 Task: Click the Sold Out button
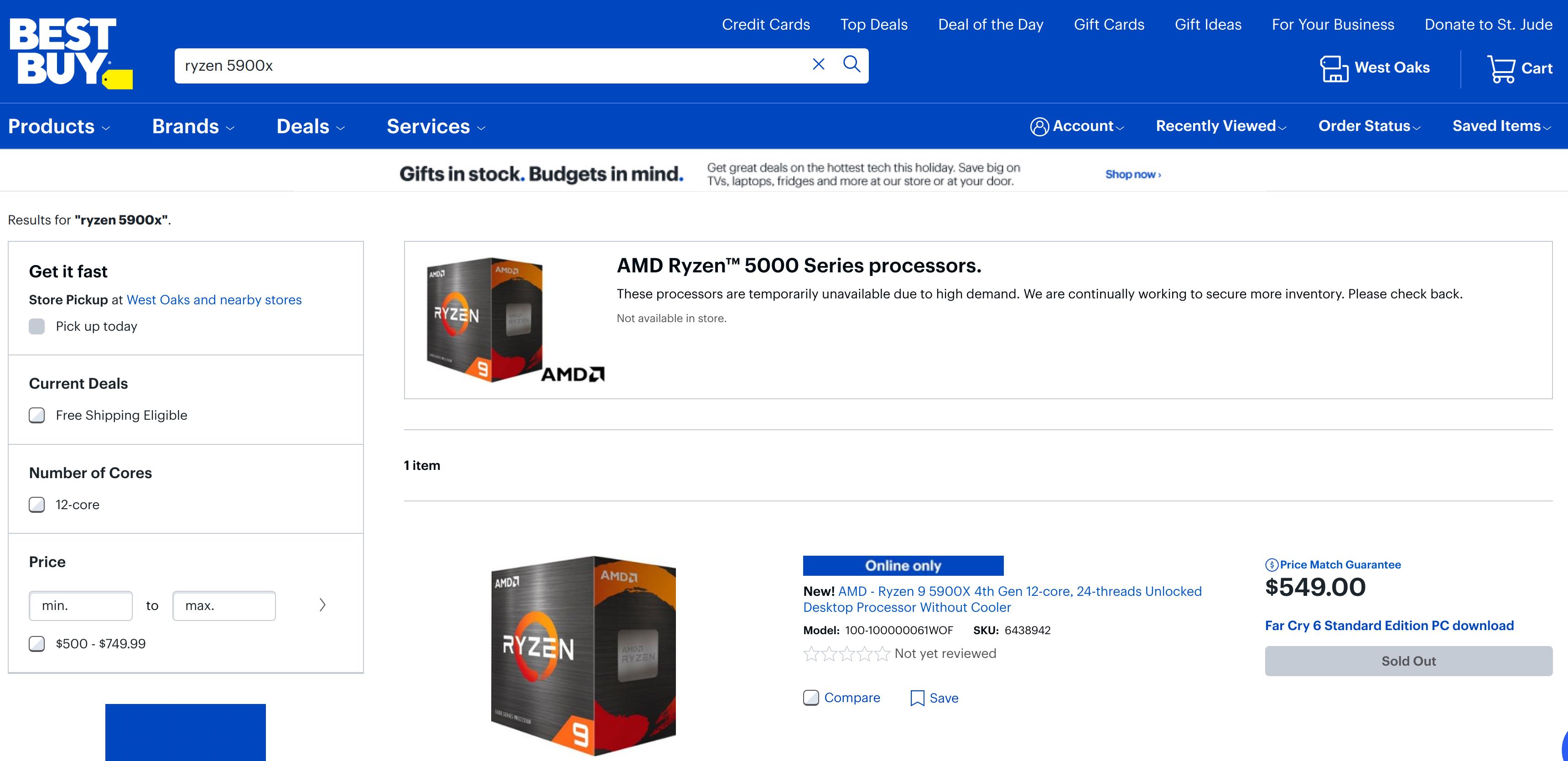pyautogui.click(x=1408, y=661)
